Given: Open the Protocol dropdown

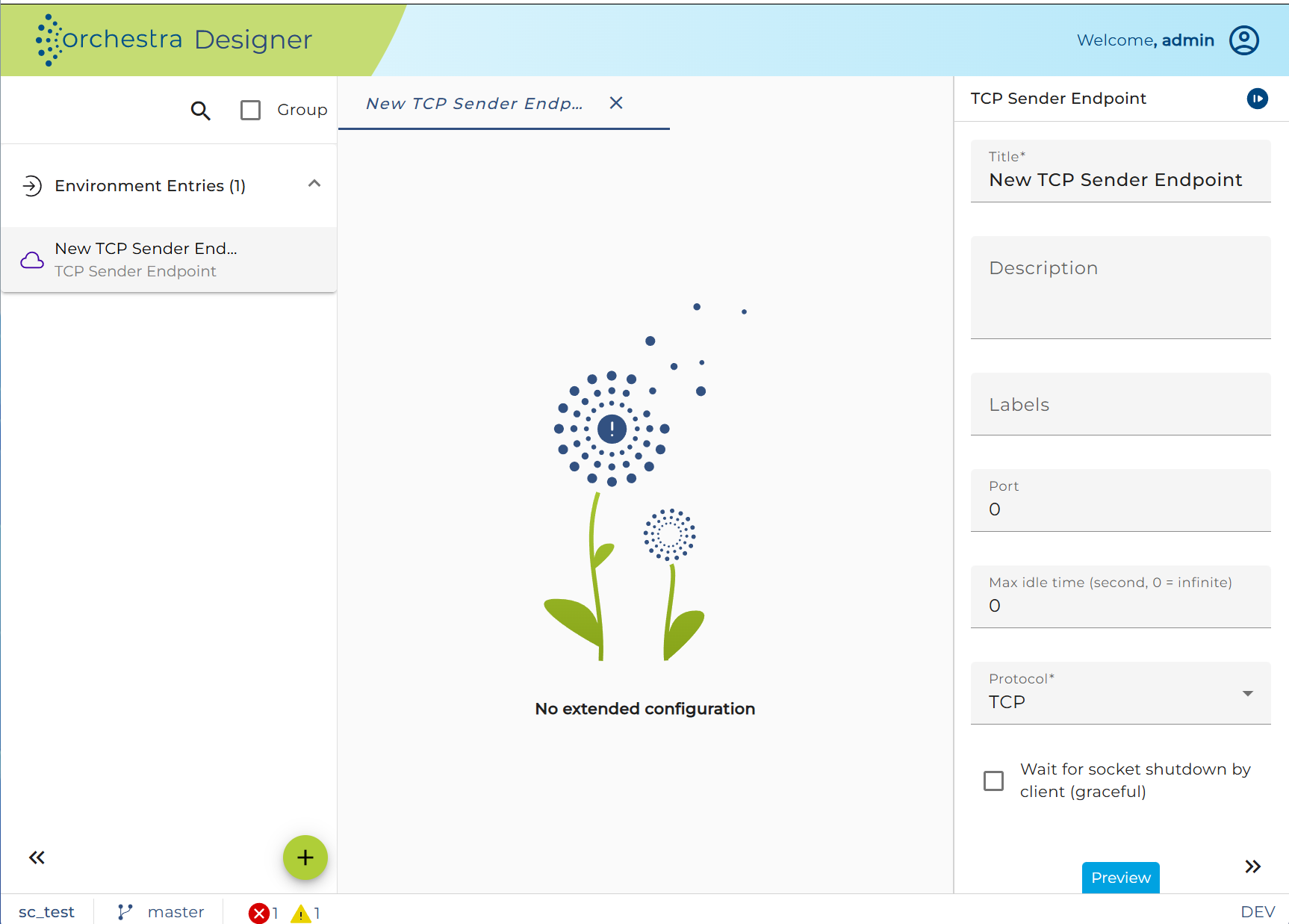Looking at the screenshot, I should pyautogui.click(x=1120, y=692).
